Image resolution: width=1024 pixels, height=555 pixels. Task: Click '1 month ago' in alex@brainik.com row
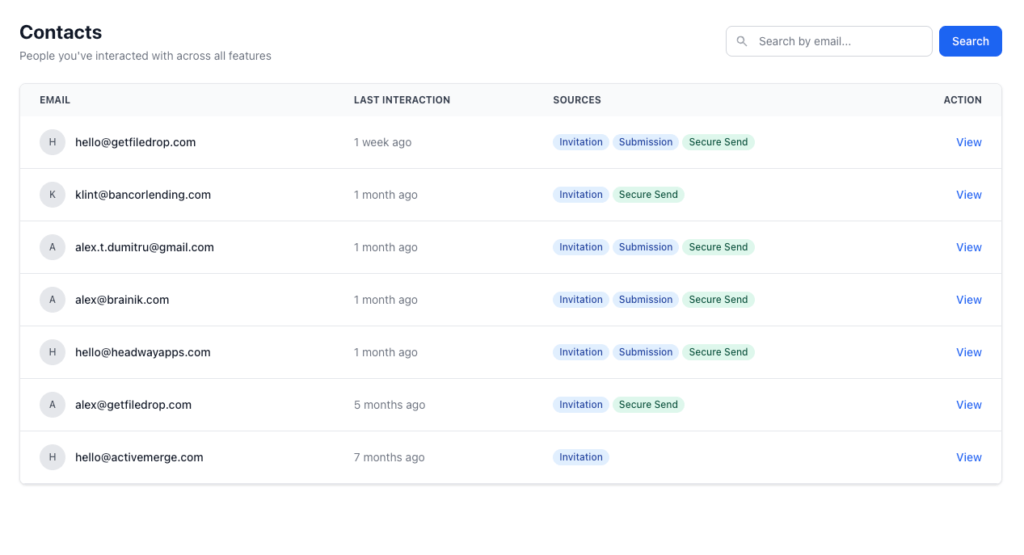385,300
